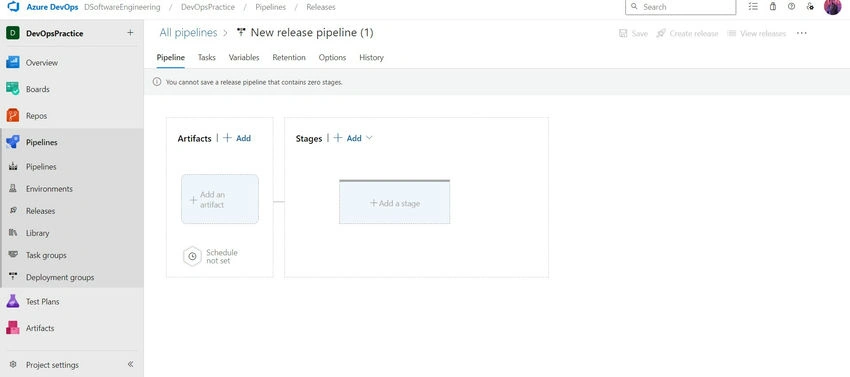850x377 pixels.
Task: Open the work items checklist icon
Action: tap(753, 7)
